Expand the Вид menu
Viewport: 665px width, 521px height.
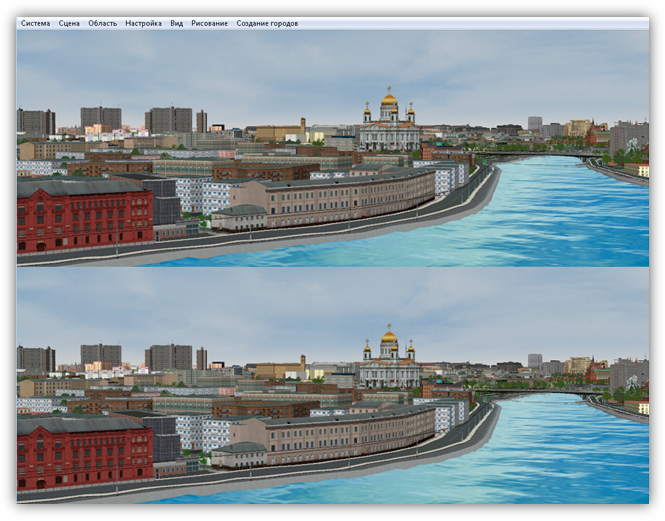176,23
